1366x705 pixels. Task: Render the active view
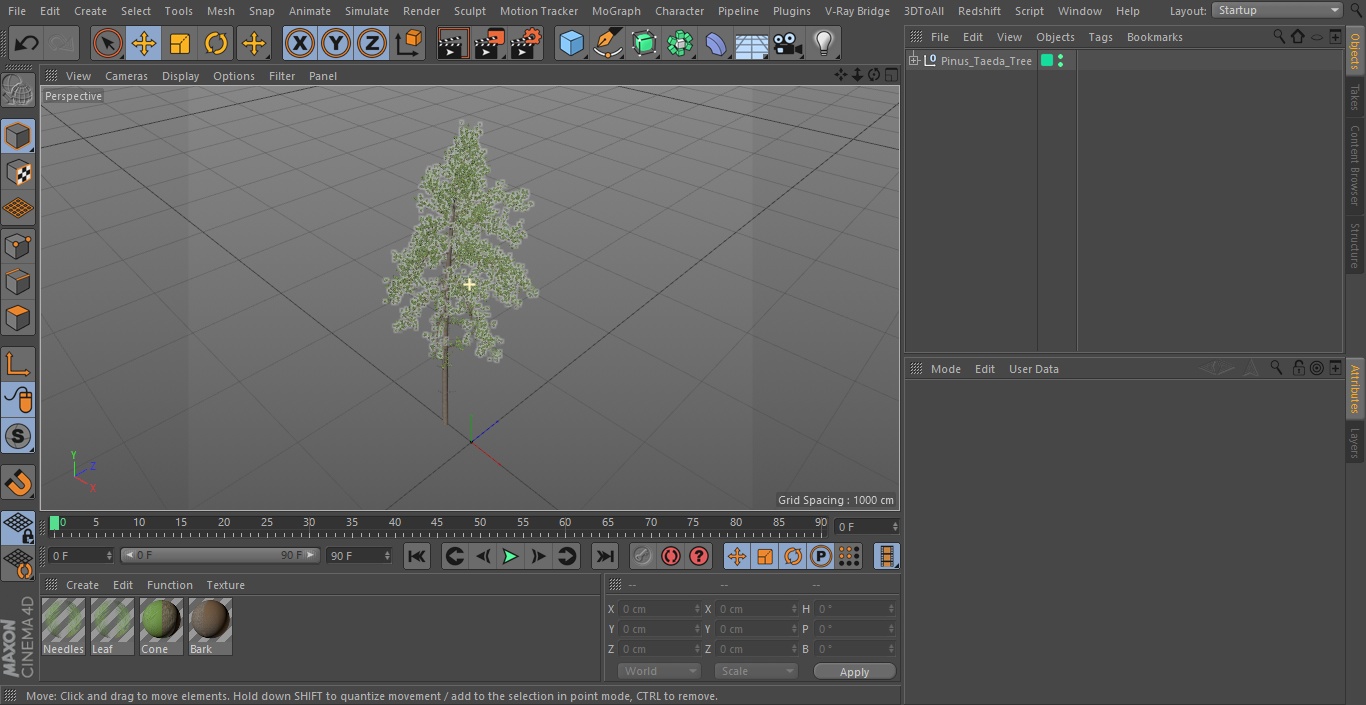[453, 43]
